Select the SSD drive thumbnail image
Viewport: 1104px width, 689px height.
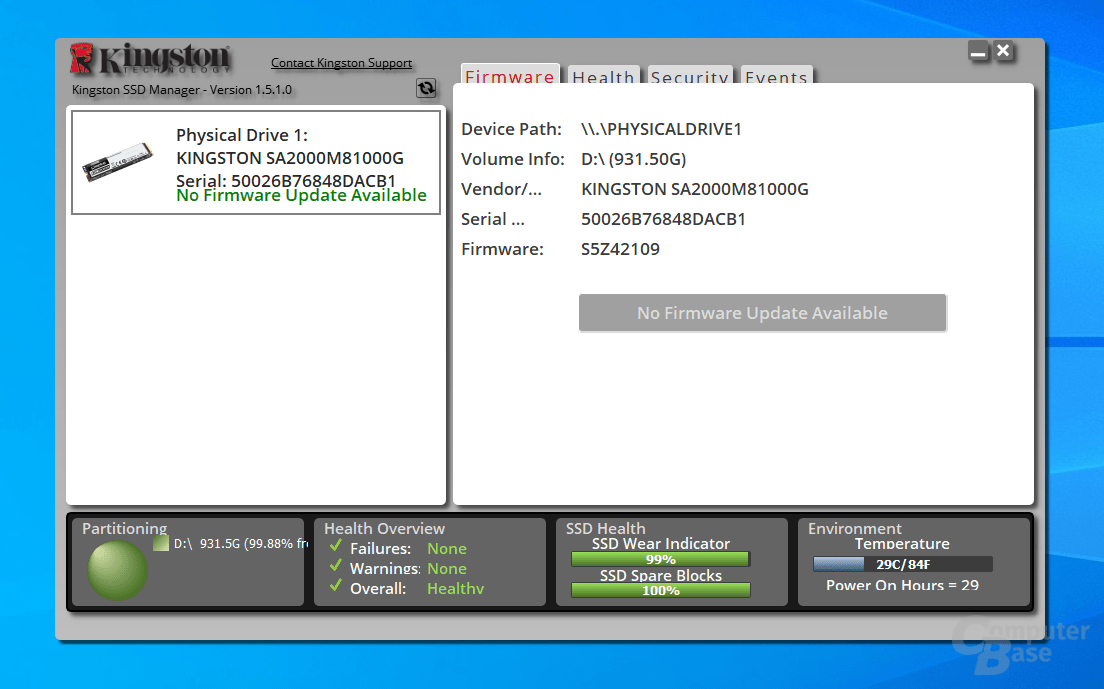(117, 162)
